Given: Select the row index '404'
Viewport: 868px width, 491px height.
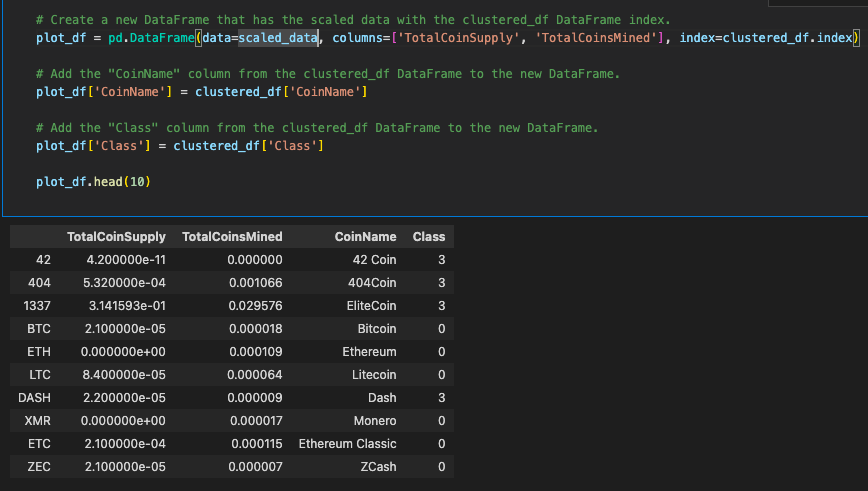Looking at the screenshot, I should [x=39, y=283].
